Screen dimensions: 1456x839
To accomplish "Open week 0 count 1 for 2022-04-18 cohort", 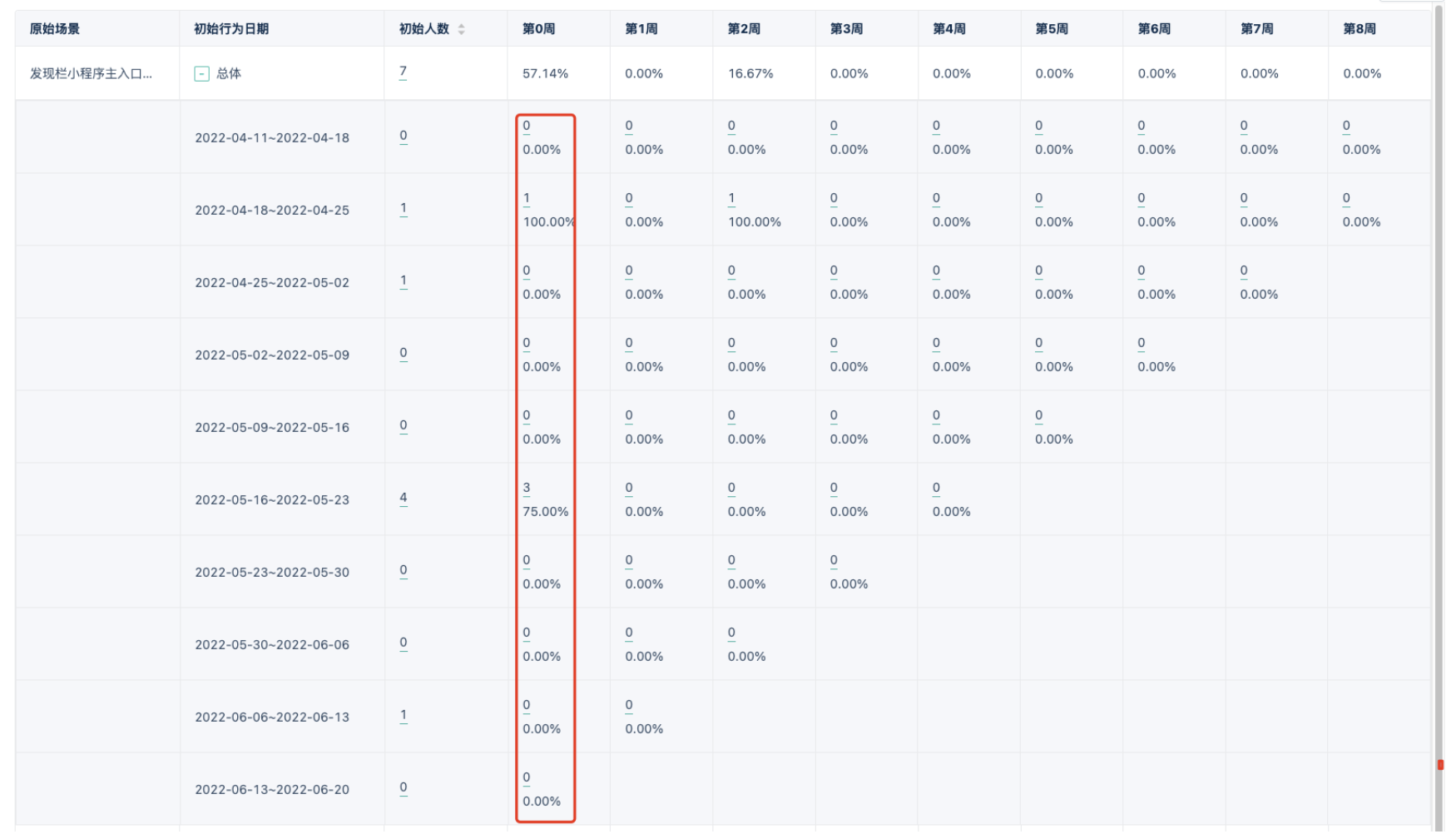I will (526, 199).
